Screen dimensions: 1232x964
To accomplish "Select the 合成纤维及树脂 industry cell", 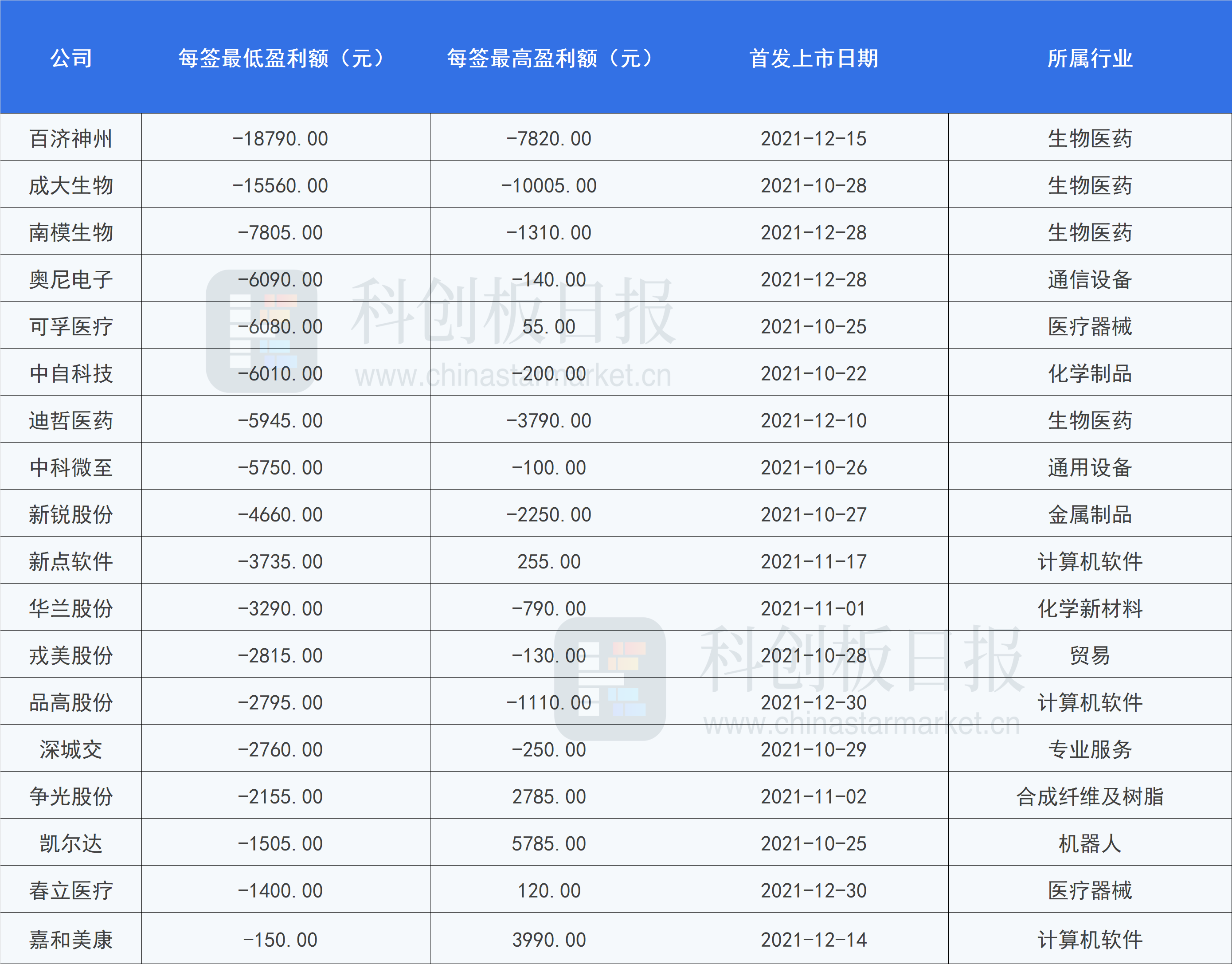I will [1090, 796].
